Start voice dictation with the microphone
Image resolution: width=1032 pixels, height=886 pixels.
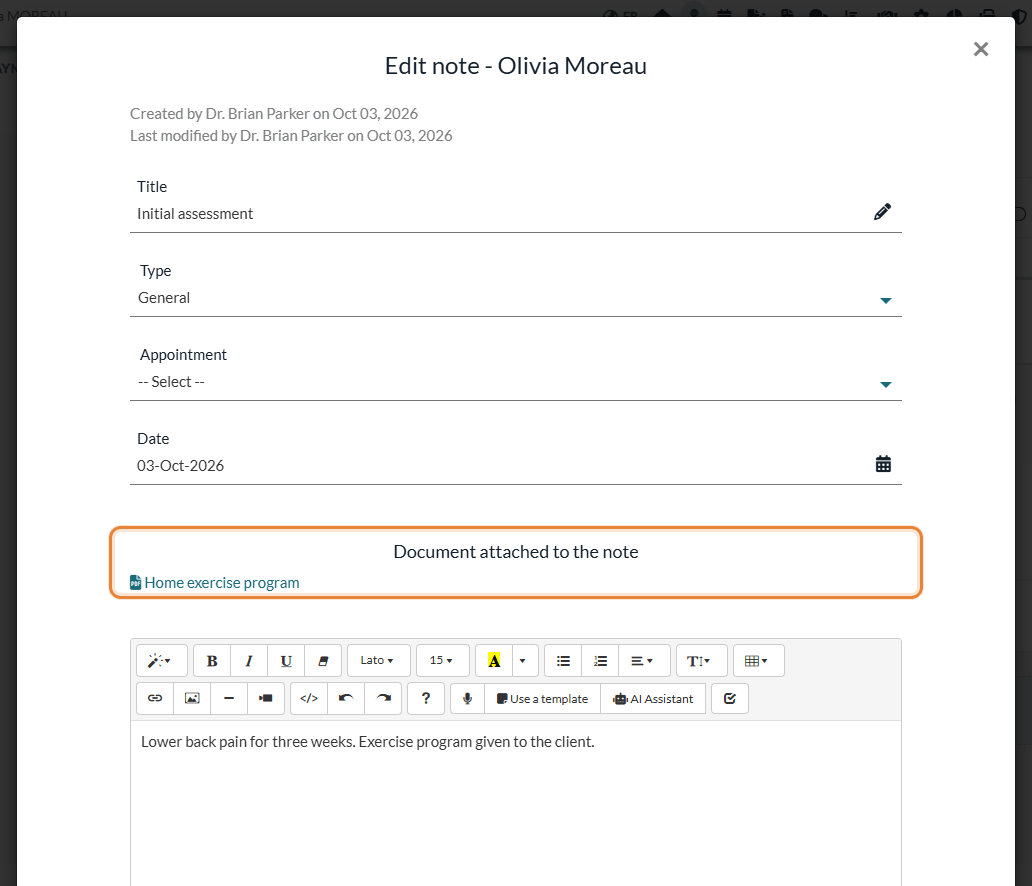point(467,698)
